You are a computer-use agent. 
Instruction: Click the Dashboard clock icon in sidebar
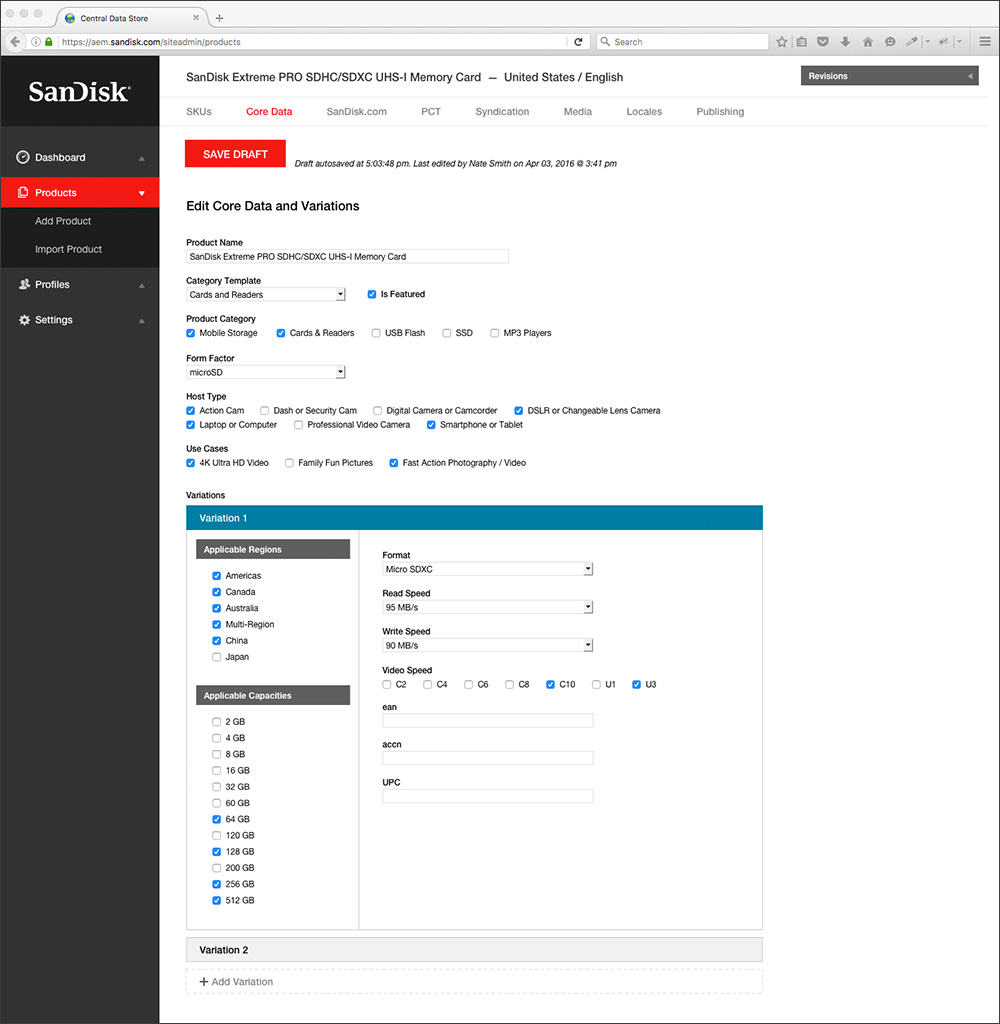point(23,157)
